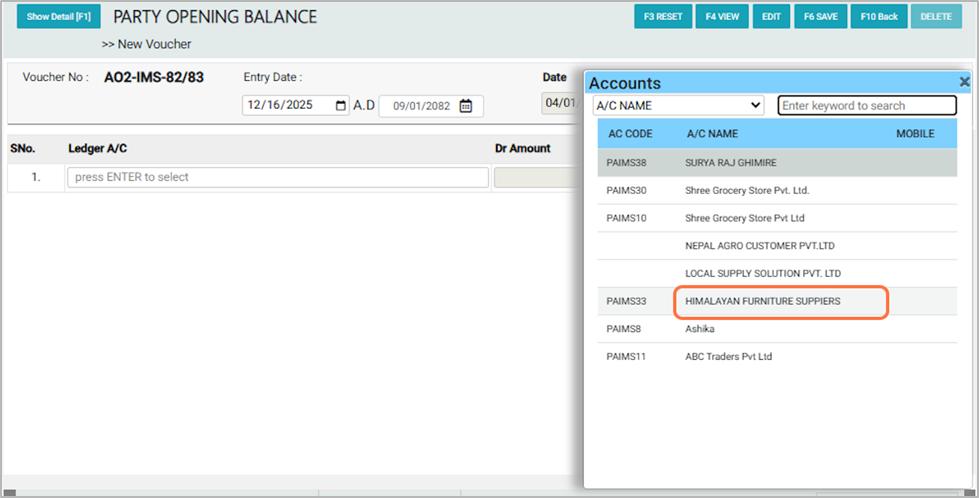The height and width of the screenshot is (498, 979).
Task: Choose LOCAL SUPPLY SOLUTION PVT. LTD
Action: [x=763, y=273]
